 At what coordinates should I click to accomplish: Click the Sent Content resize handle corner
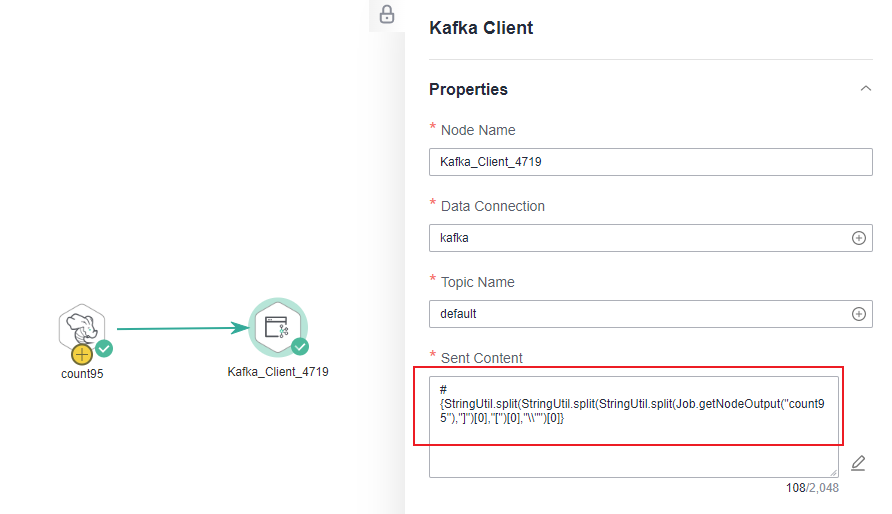coord(833,472)
